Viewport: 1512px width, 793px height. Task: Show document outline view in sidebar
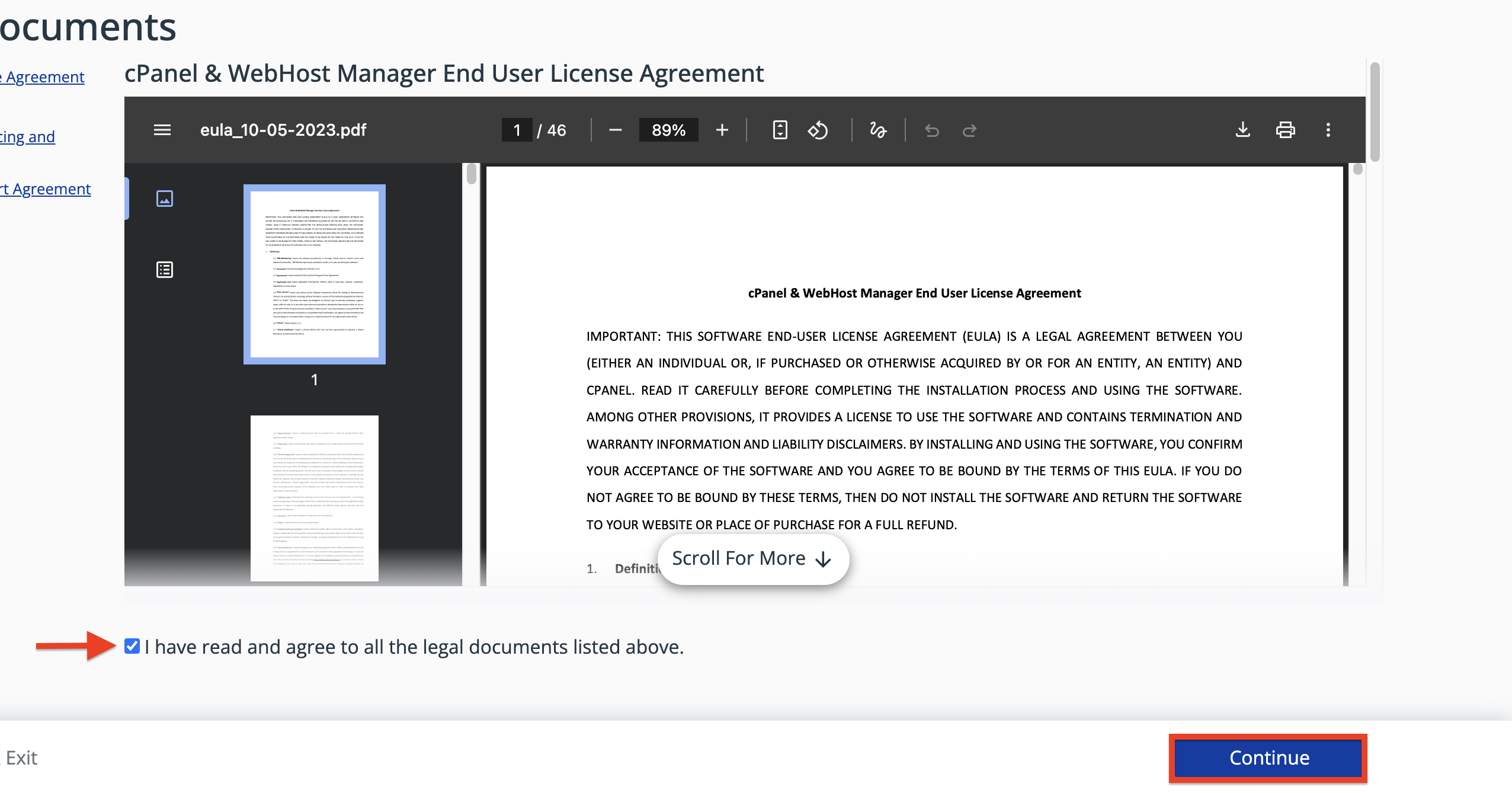click(164, 270)
